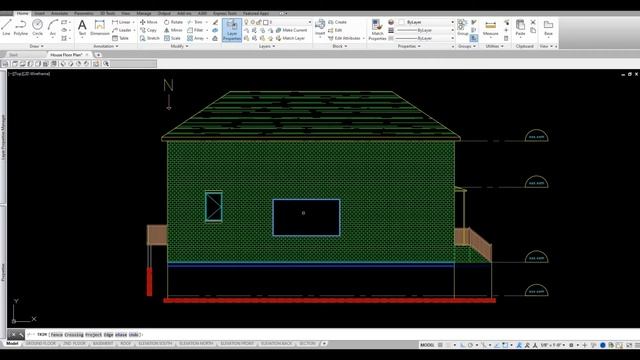
Task: Add a new drawing tab with plus
Action: pos(98,55)
